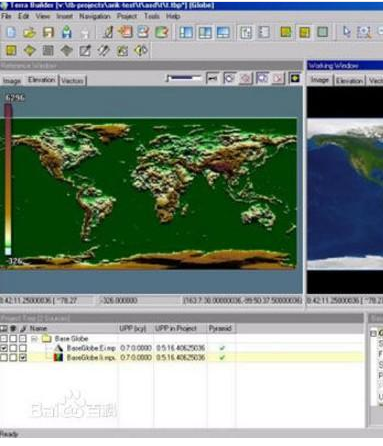This screenshot has width=383, height=446.
Task: Click the Save diskette toolbar icon
Action: [x=48, y=32]
